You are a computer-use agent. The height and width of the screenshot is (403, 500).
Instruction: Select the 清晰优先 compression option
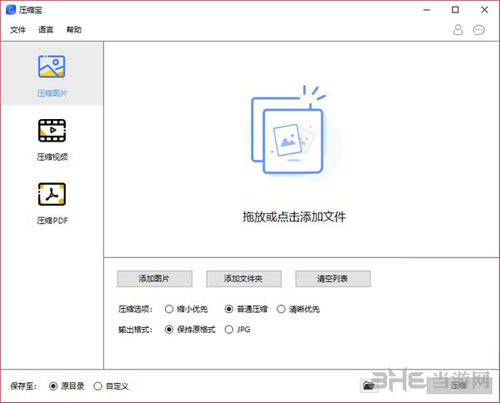[x=298, y=309]
